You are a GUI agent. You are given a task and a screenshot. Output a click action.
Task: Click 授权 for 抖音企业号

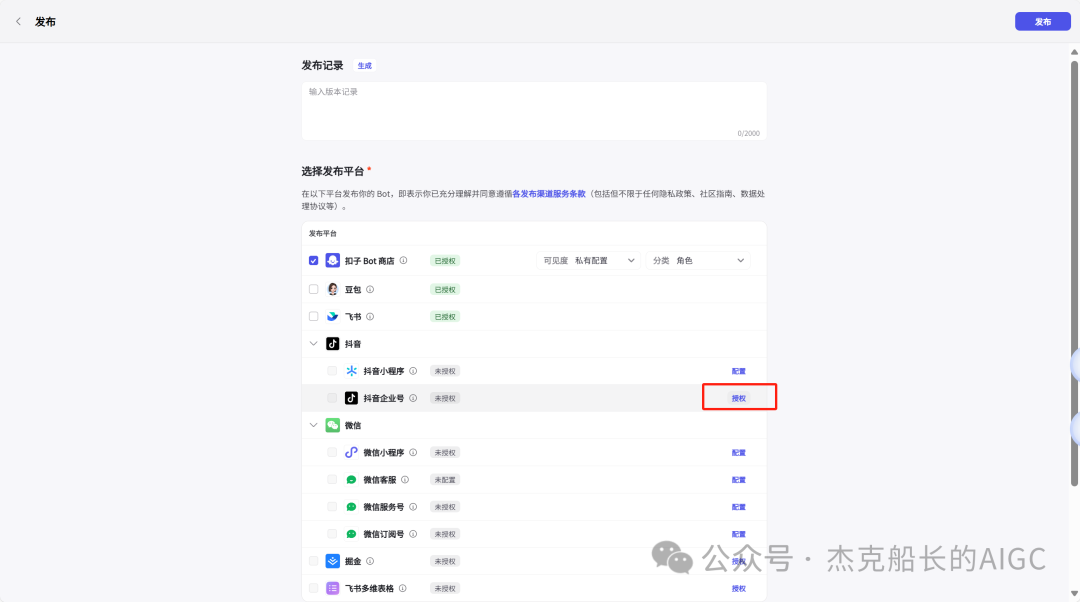[x=738, y=398]
